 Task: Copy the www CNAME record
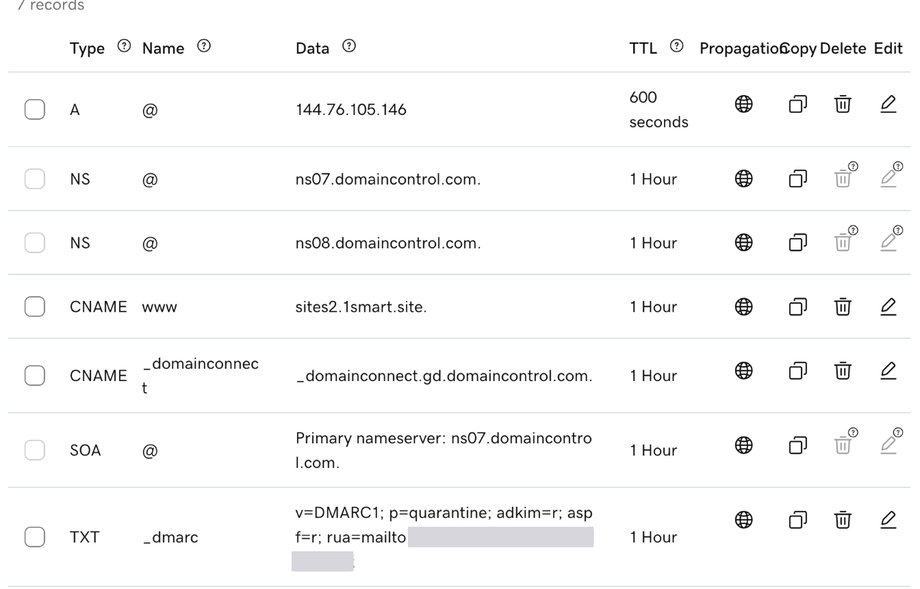(x=797, y=307)
